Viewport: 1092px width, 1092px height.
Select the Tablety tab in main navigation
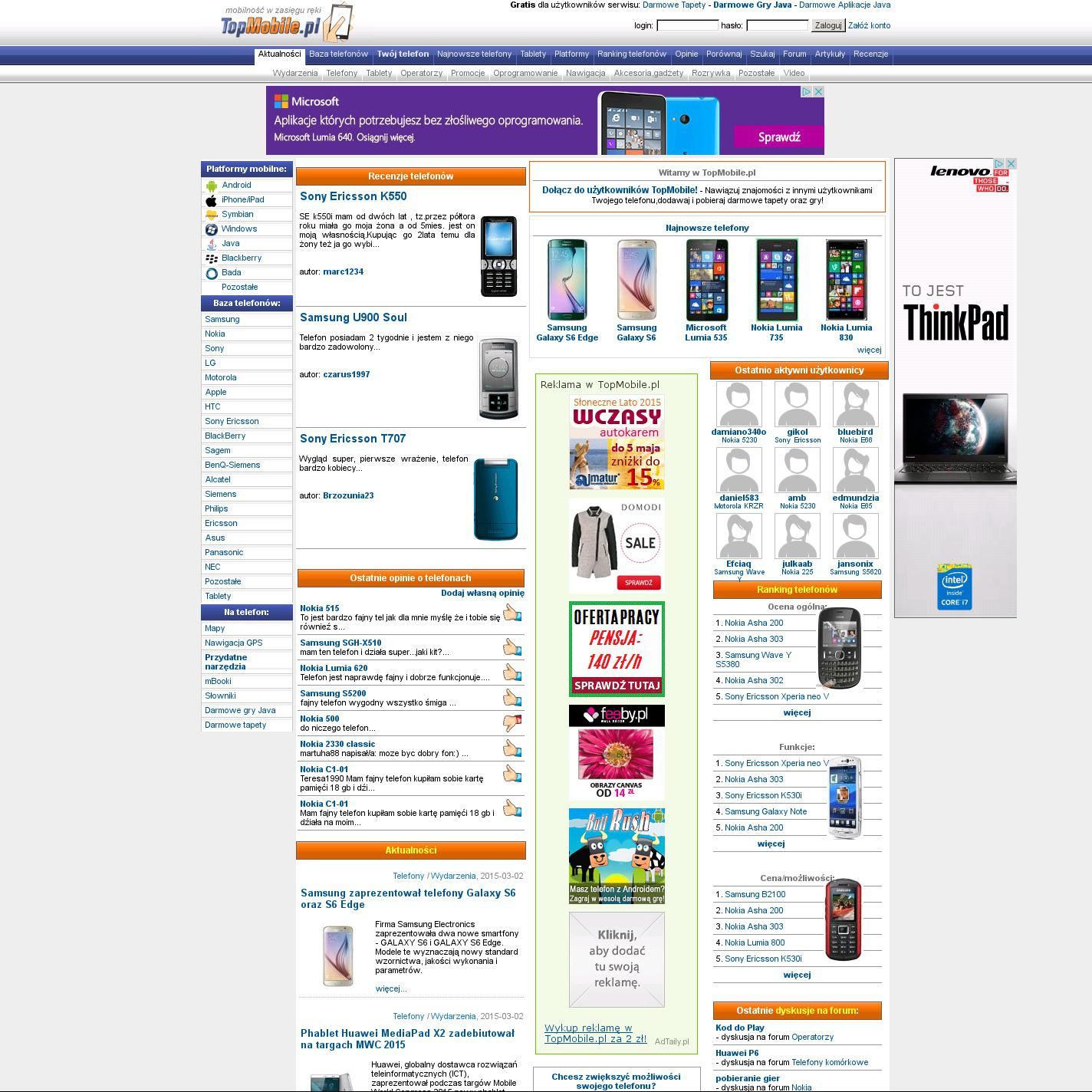click(533, 54)
